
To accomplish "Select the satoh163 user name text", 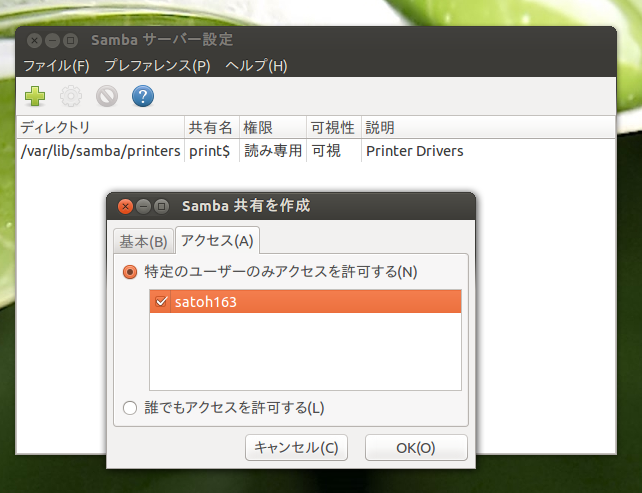I will point(206,302).
